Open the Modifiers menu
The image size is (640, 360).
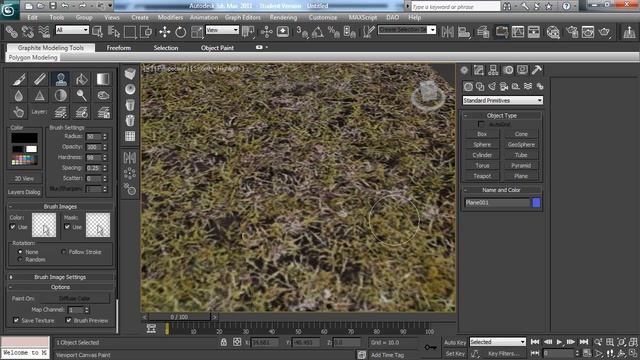click(x=170, y=18)
